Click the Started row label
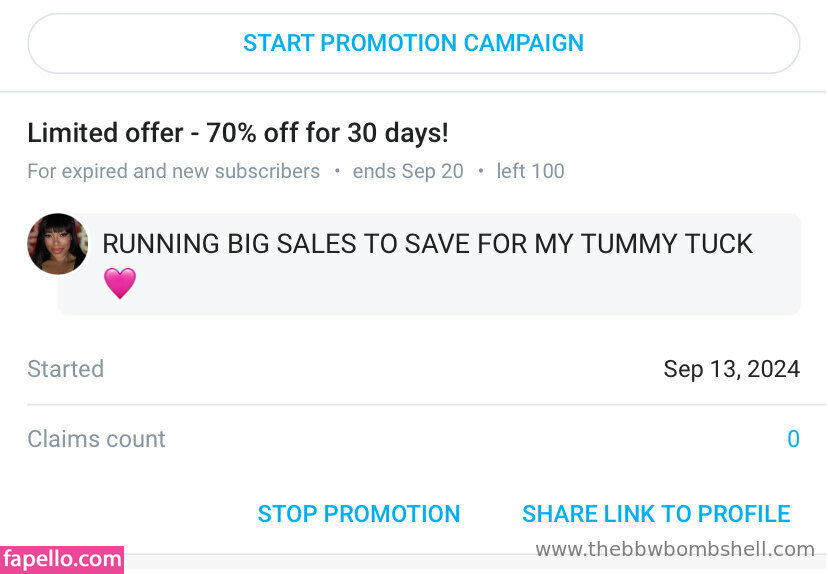The width and height of the screenshot is (828, 574). coord(66,369)
